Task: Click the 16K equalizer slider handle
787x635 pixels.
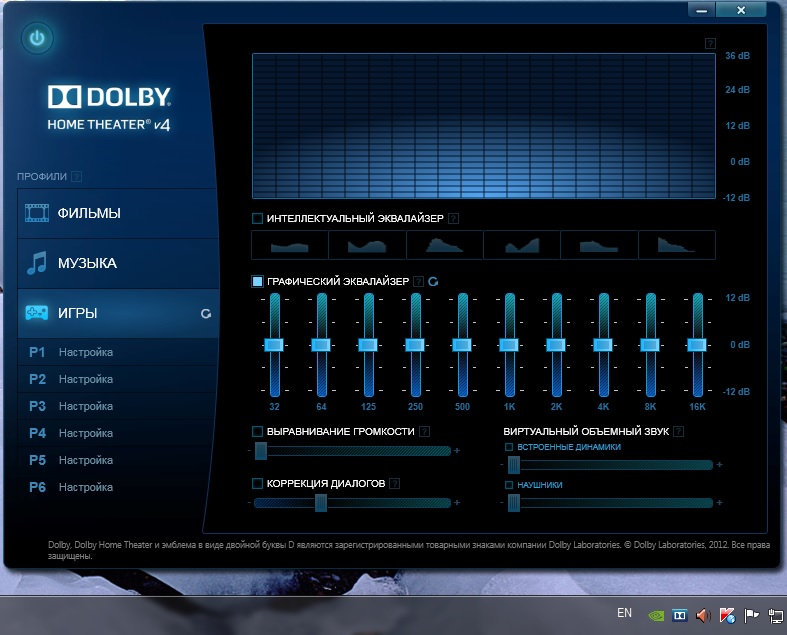Action: 697,345
